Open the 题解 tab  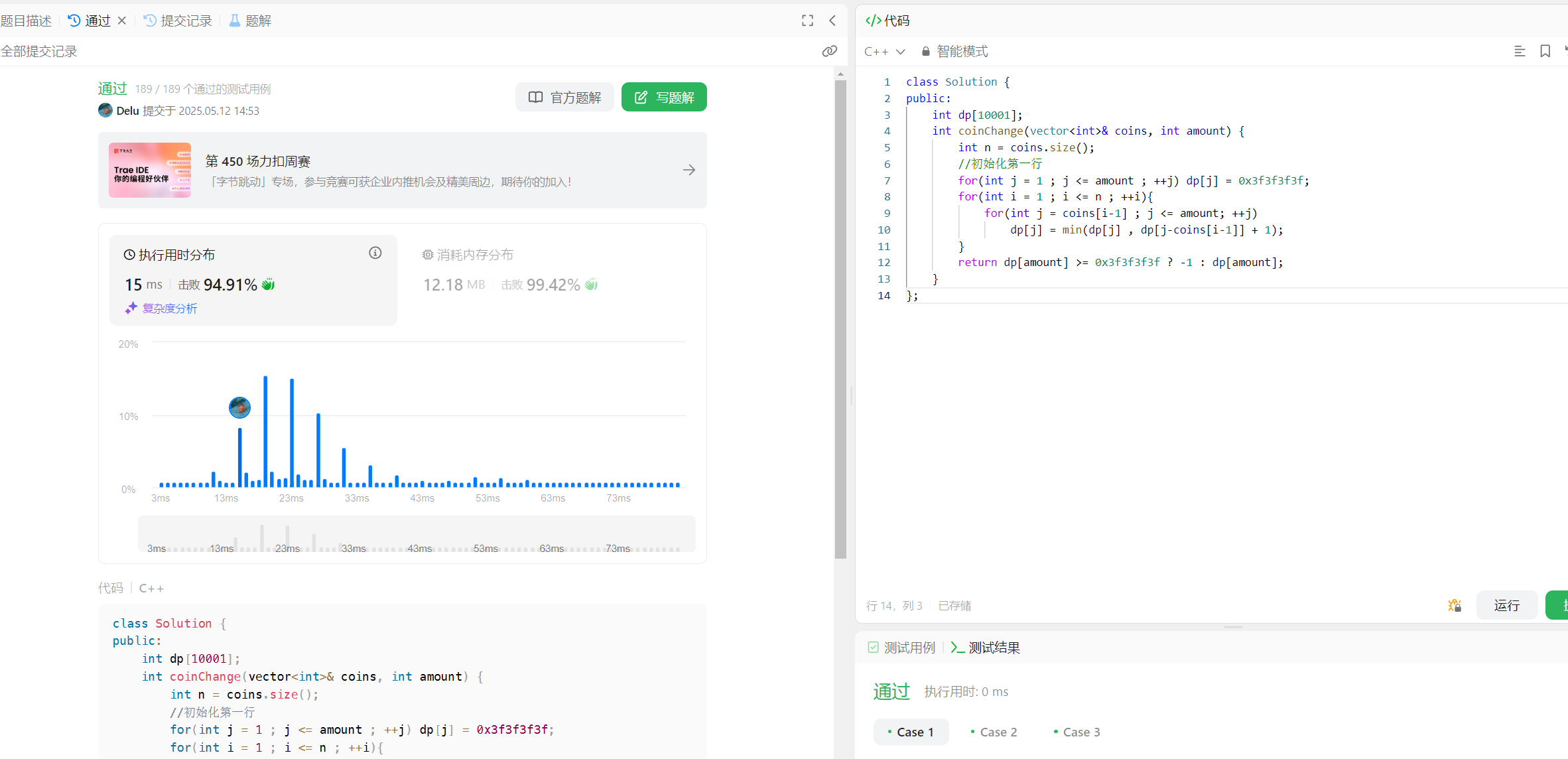coord(251,21)
